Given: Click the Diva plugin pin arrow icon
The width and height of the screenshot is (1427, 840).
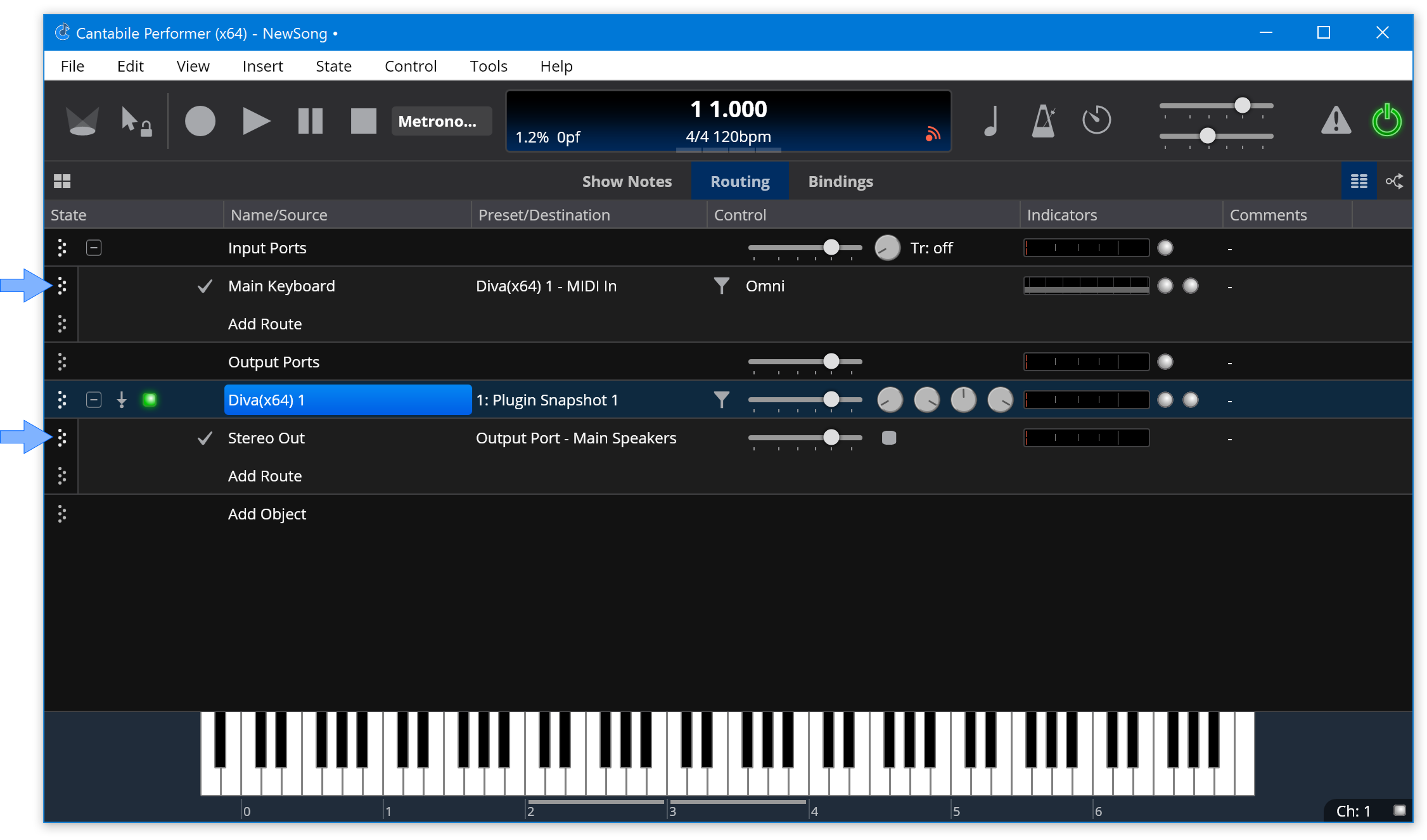Looking at the screenshot, I should [x=122, y=400].
